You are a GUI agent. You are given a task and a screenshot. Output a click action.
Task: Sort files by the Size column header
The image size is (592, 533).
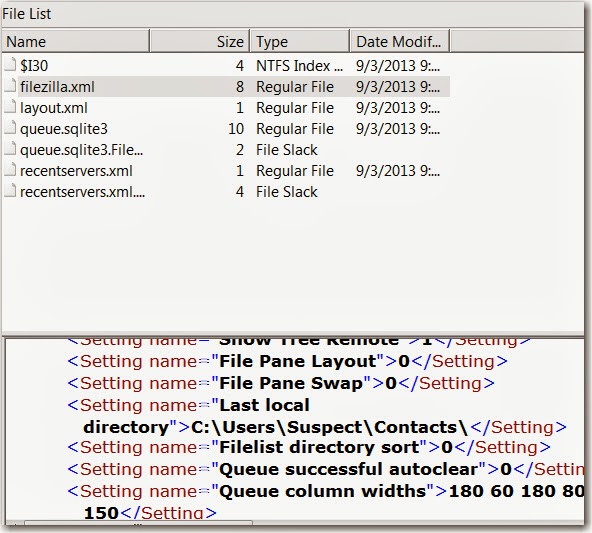coord(199,41)
